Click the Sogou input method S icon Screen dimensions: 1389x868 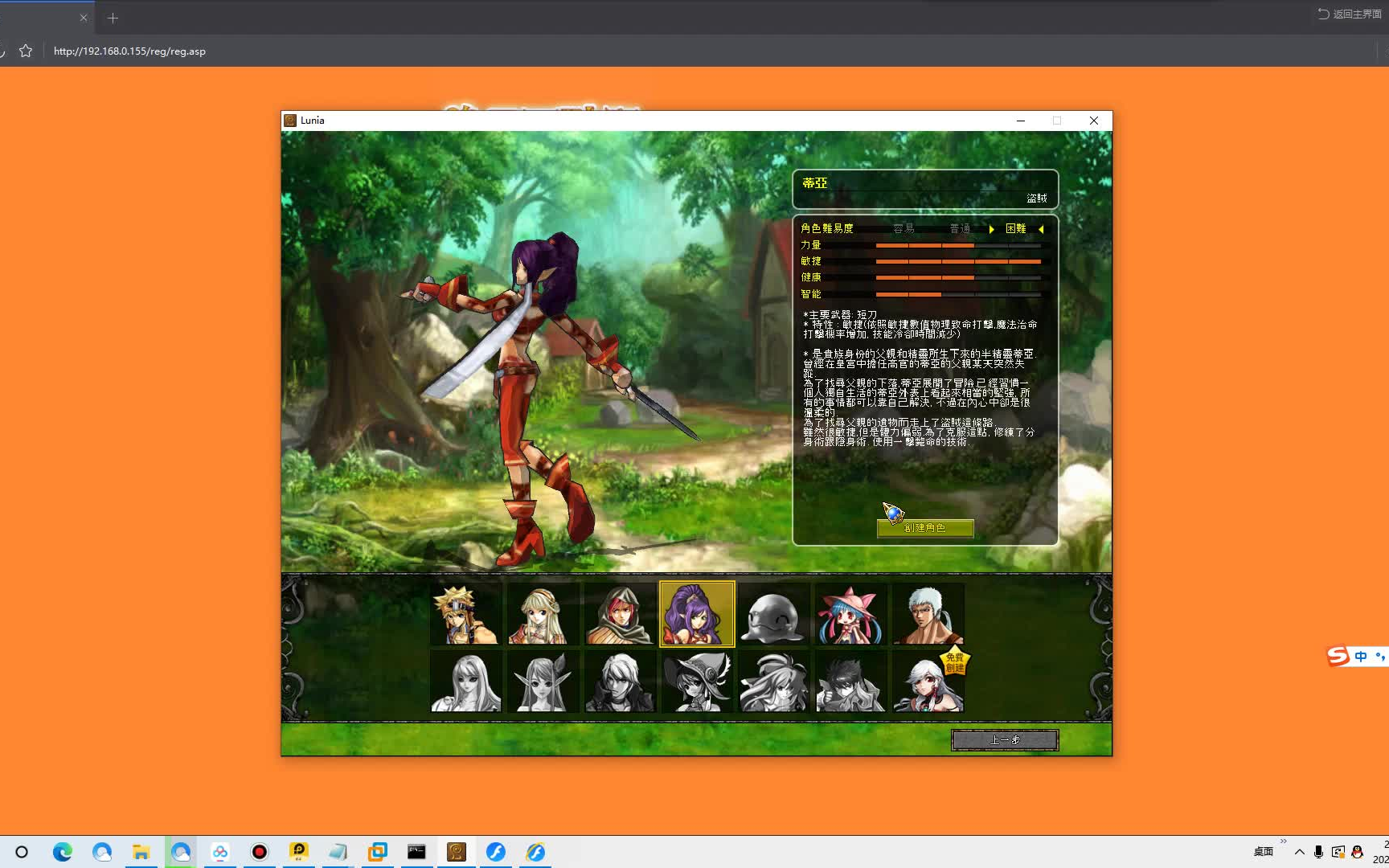point(1338,656)
